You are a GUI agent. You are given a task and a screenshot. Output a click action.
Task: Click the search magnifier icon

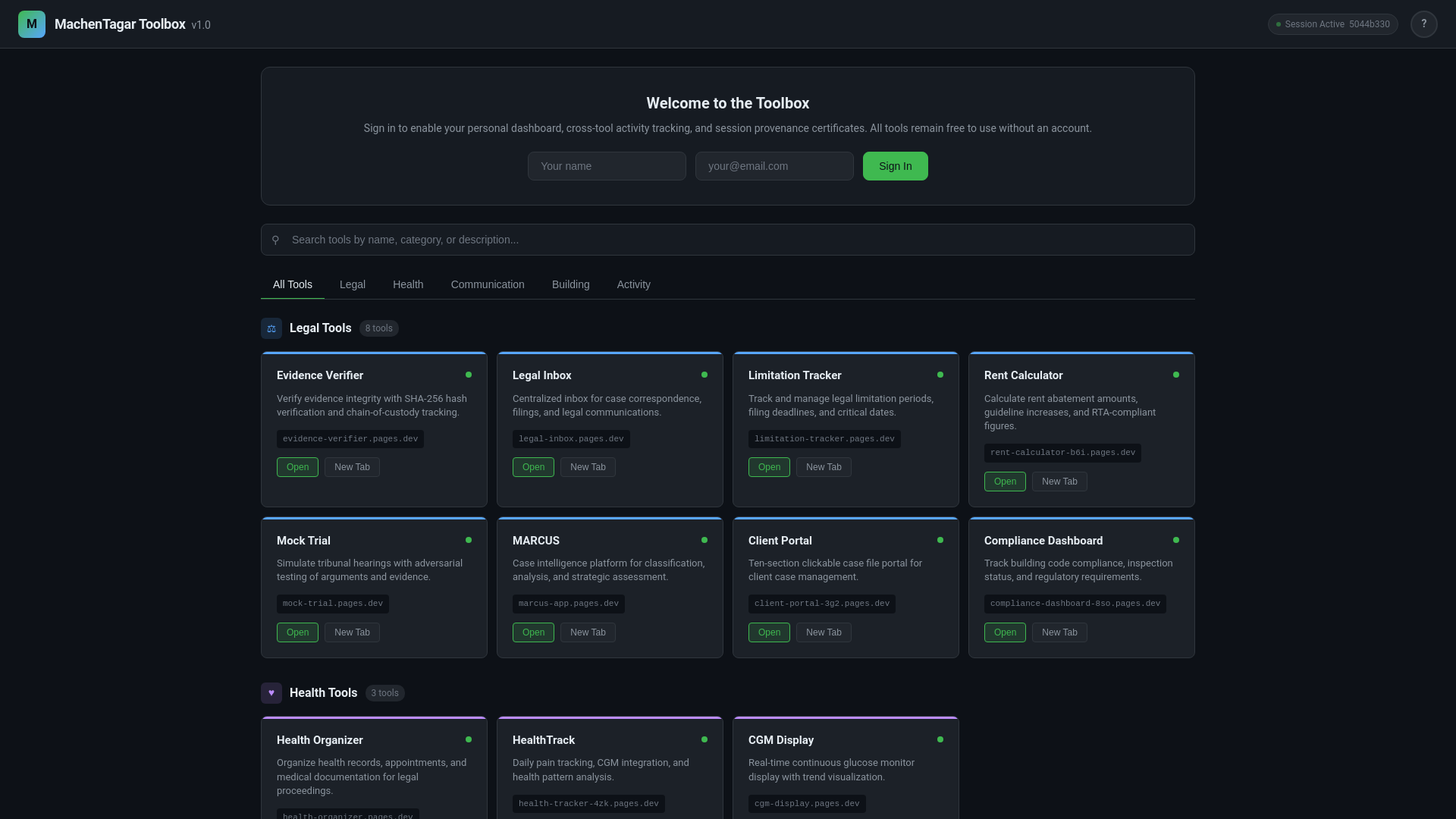tap(276, 240)
